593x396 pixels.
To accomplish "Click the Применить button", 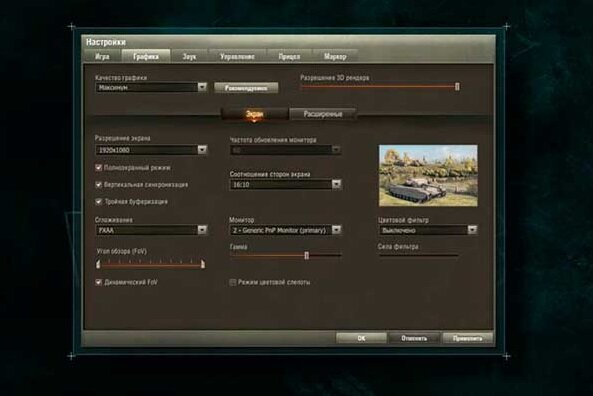I will click(x=467, y=338).
